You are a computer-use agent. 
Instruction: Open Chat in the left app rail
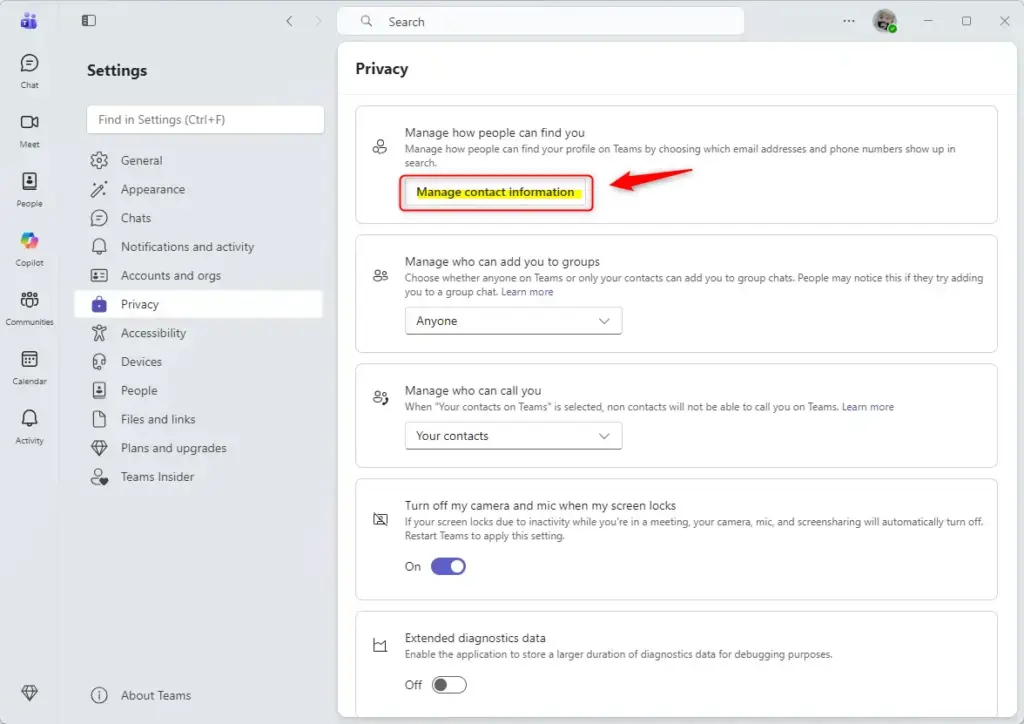tap(29, 71)
